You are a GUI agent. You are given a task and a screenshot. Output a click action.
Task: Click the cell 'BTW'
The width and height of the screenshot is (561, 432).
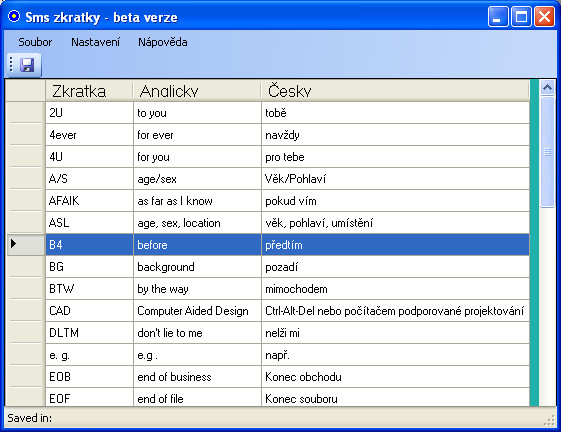coord(89,289)
